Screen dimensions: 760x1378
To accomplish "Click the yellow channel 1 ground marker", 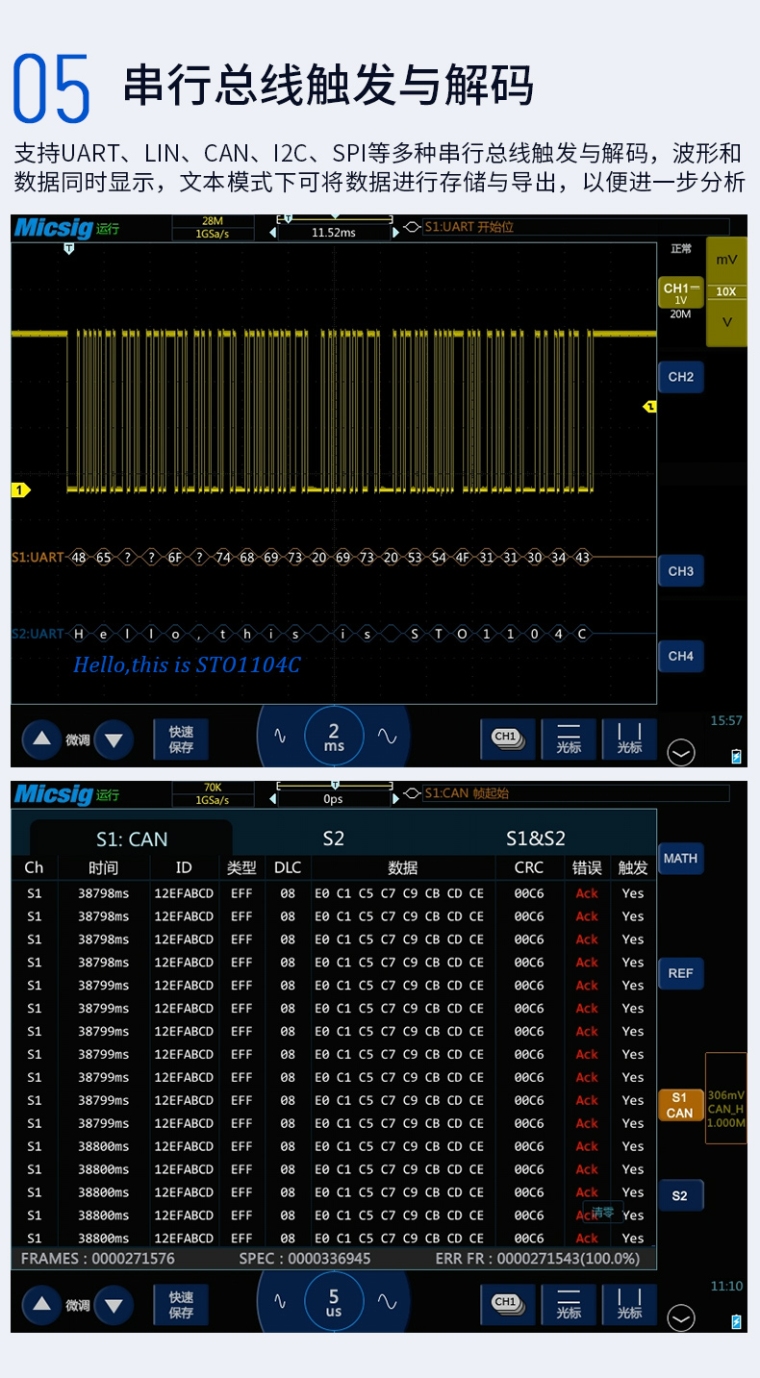I will tap(20, 490).
